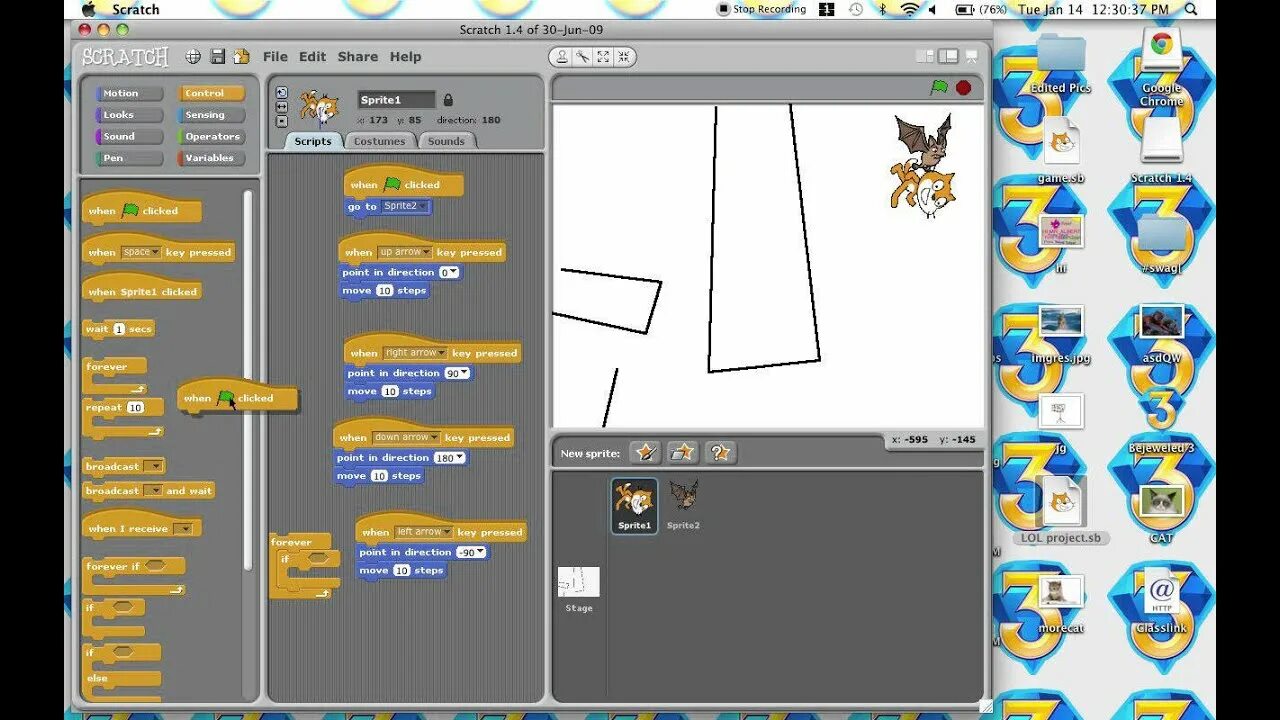Open the File menu
The height and width of the screenshot is (720, 1280).
[x=275, y=57]
